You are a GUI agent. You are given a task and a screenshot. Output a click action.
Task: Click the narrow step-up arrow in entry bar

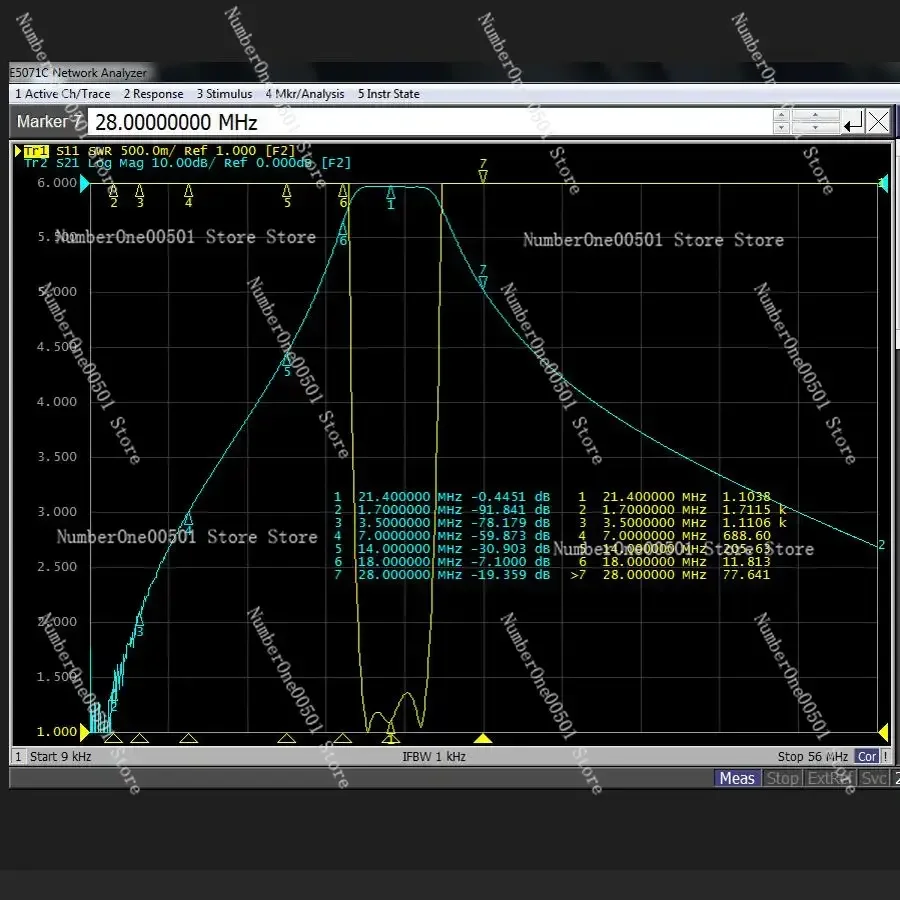coord(781,115)
